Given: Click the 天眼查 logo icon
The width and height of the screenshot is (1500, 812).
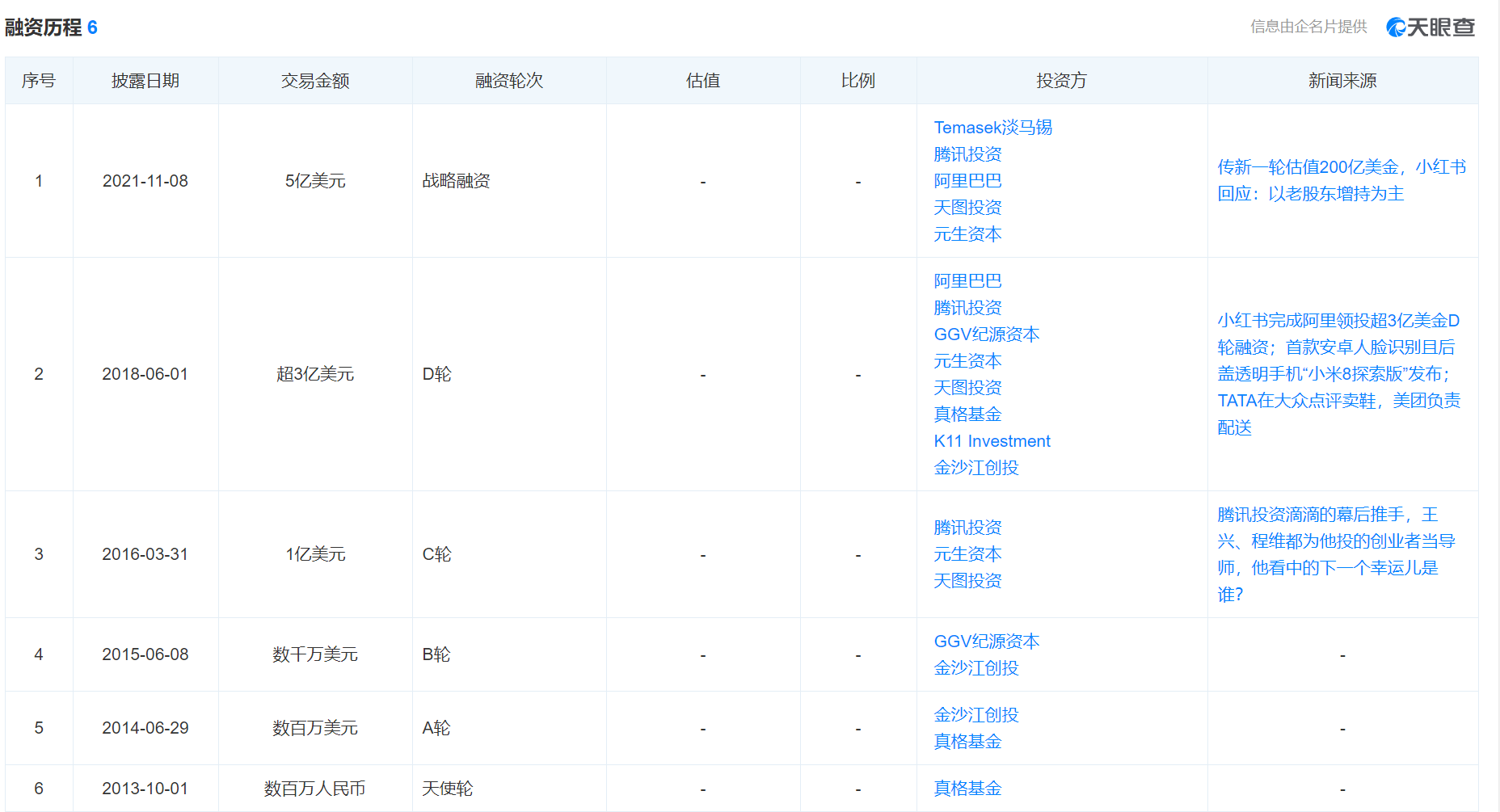Looking at the screenshot, I should click(x=1430, y=27).
